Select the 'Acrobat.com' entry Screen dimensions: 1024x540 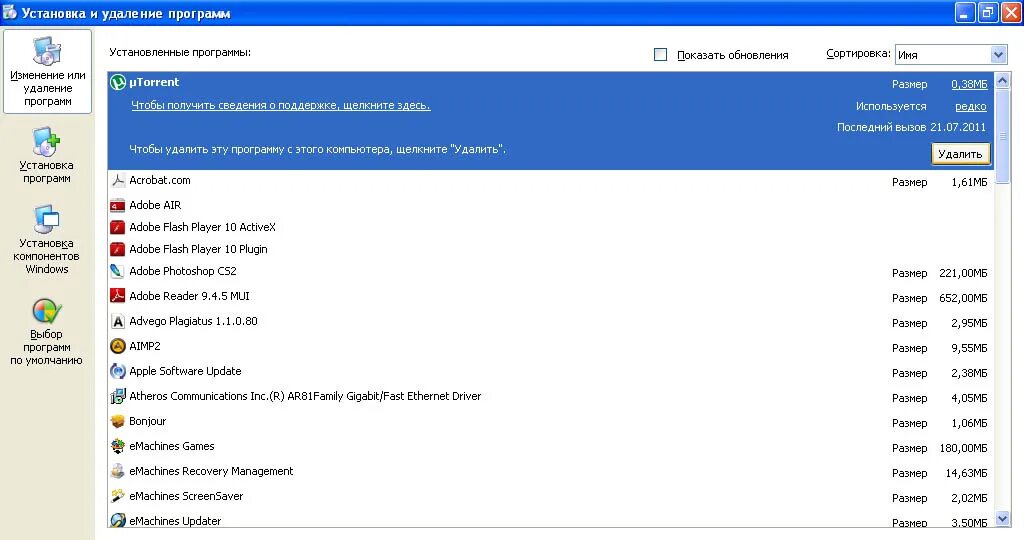(x=551, y=181)
